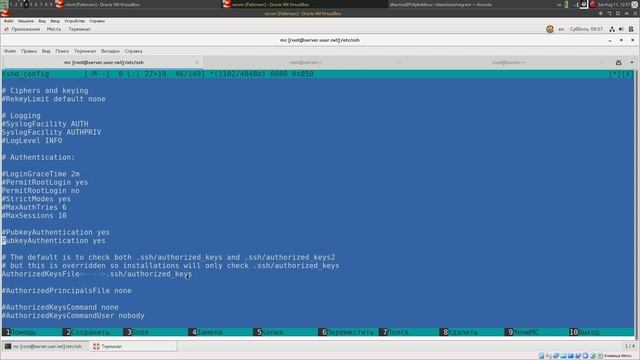Viewport: 640px width, 360px height.
Task: Open the Правка menu of the terminal
Action: point(29,51)
